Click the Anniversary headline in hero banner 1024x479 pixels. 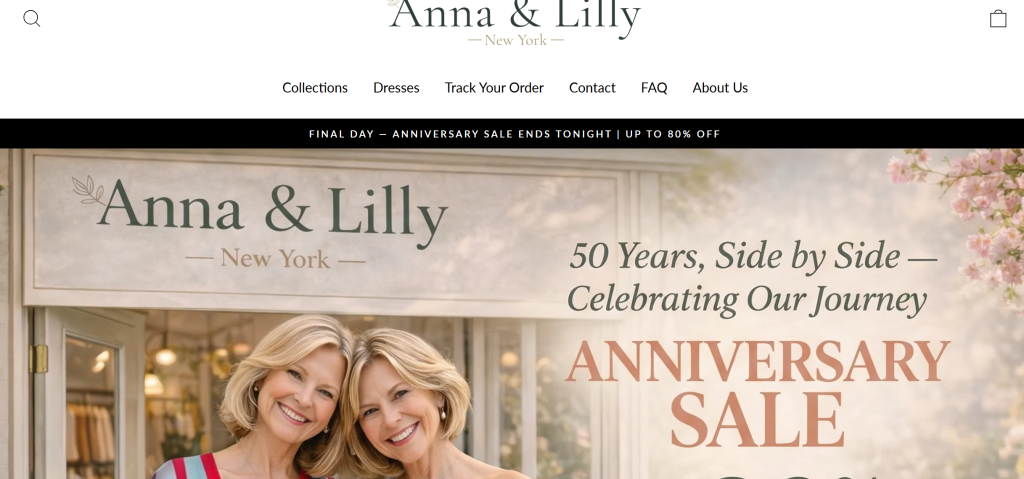pyautogui.click(x=758, y=361)
